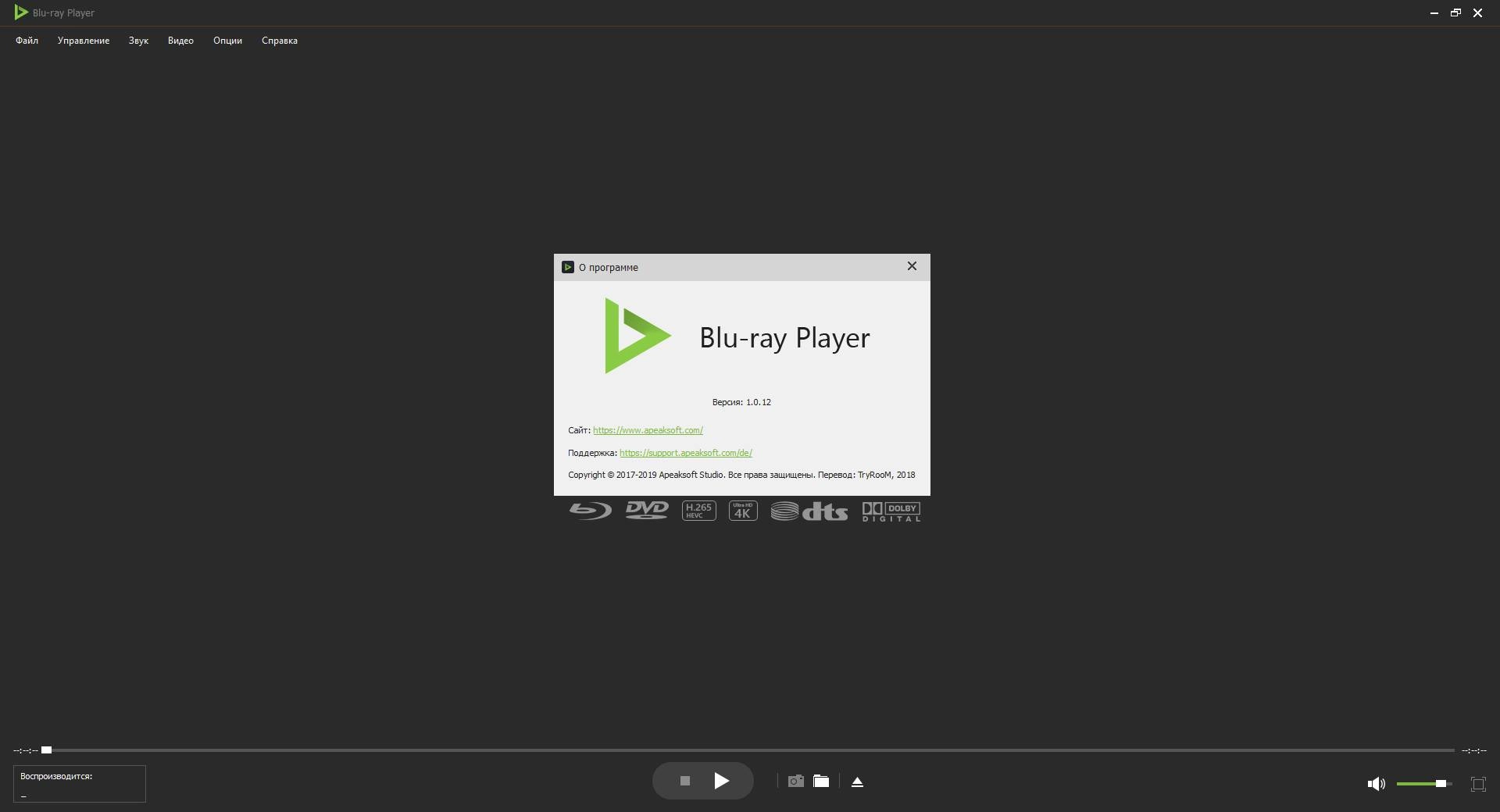Click the elapsed time indicator

click(25, 750)
